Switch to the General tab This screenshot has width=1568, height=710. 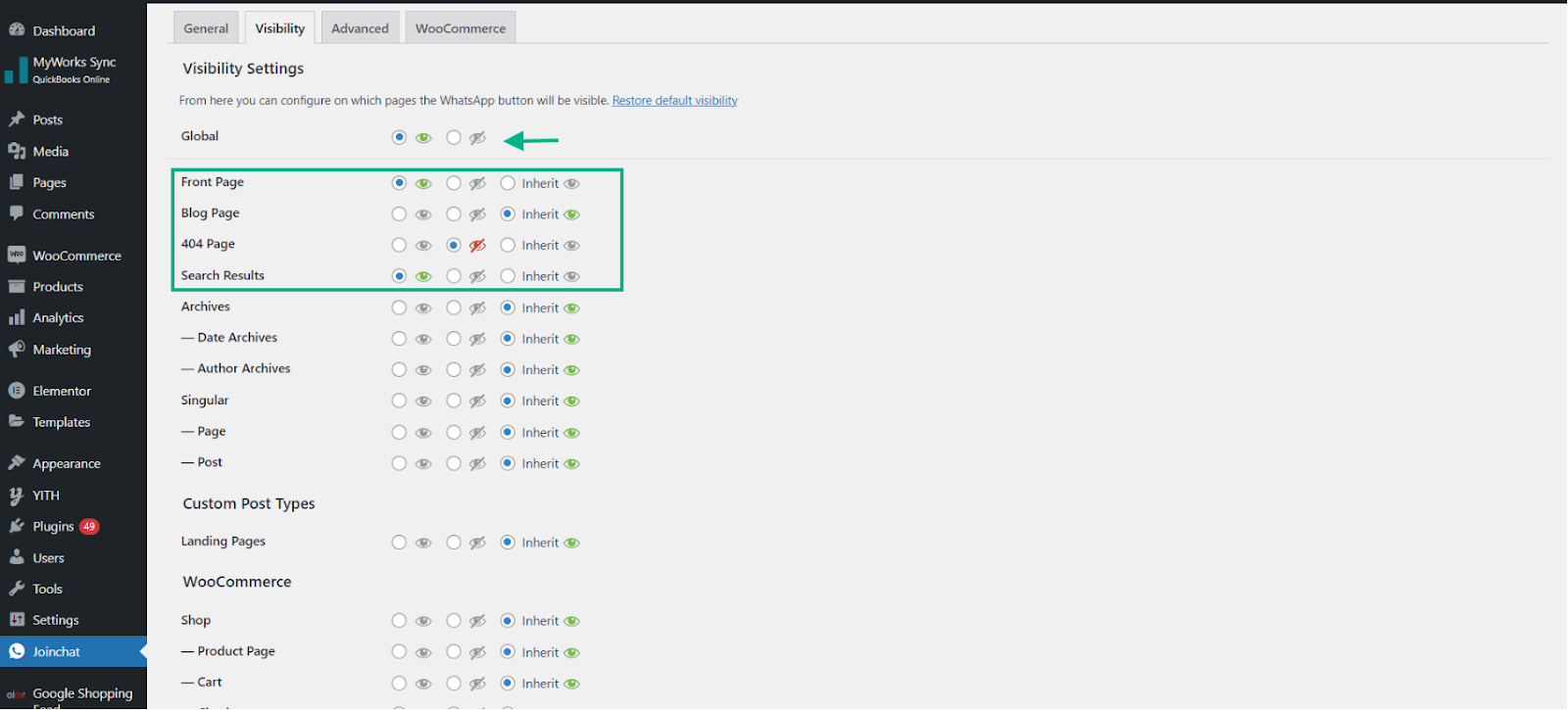click(206, 28)
